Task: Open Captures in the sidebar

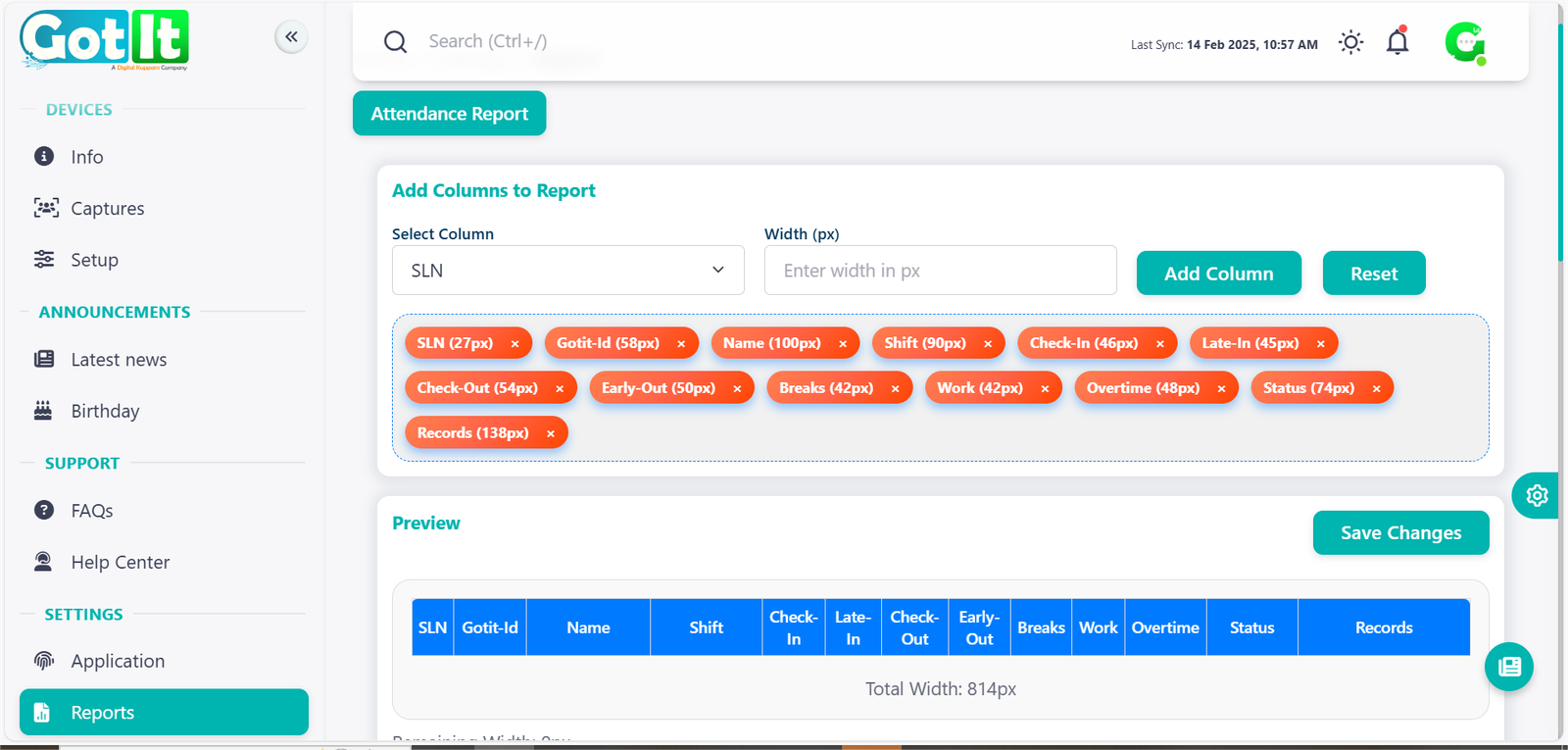Action: pos(107,209)
